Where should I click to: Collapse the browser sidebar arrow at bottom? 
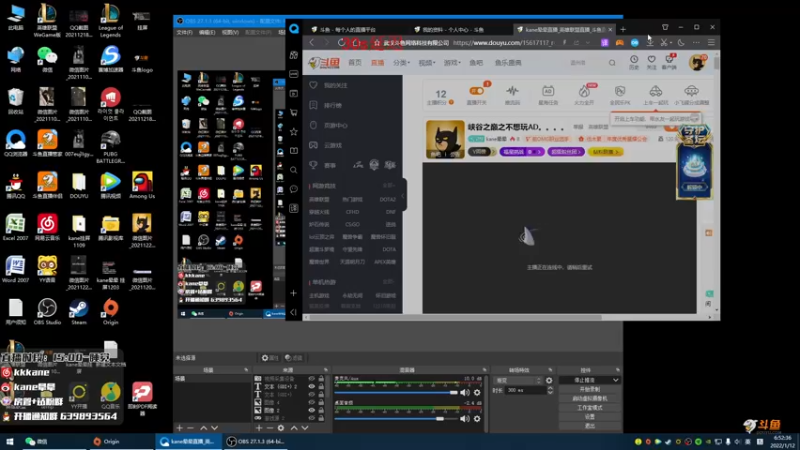pos(294,312)
